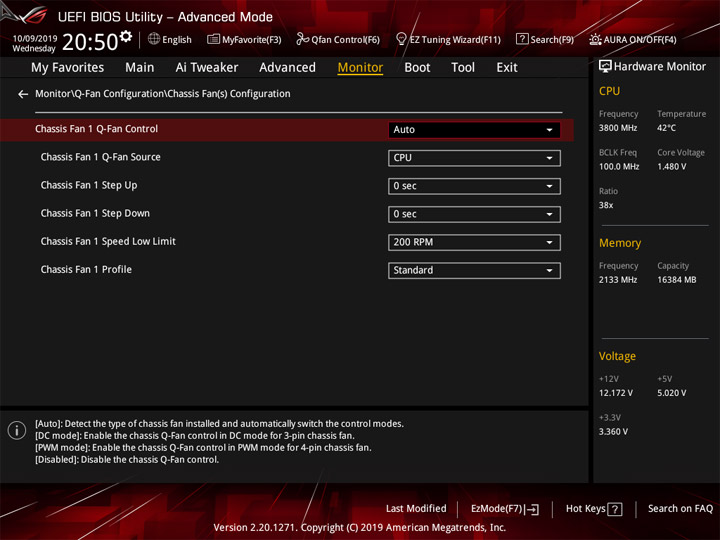Open Chassis Fan 1 Step Up dropdown

pos(474,186)
